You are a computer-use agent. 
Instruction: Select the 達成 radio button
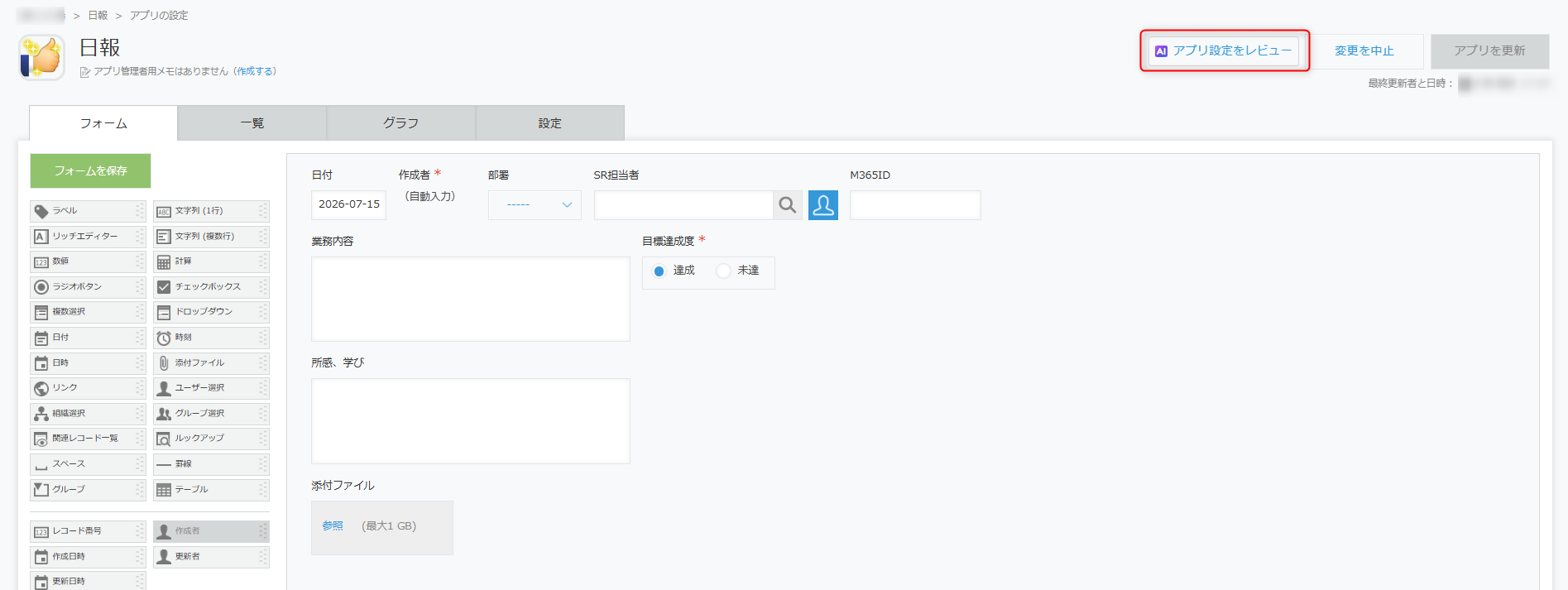(659, 271)
